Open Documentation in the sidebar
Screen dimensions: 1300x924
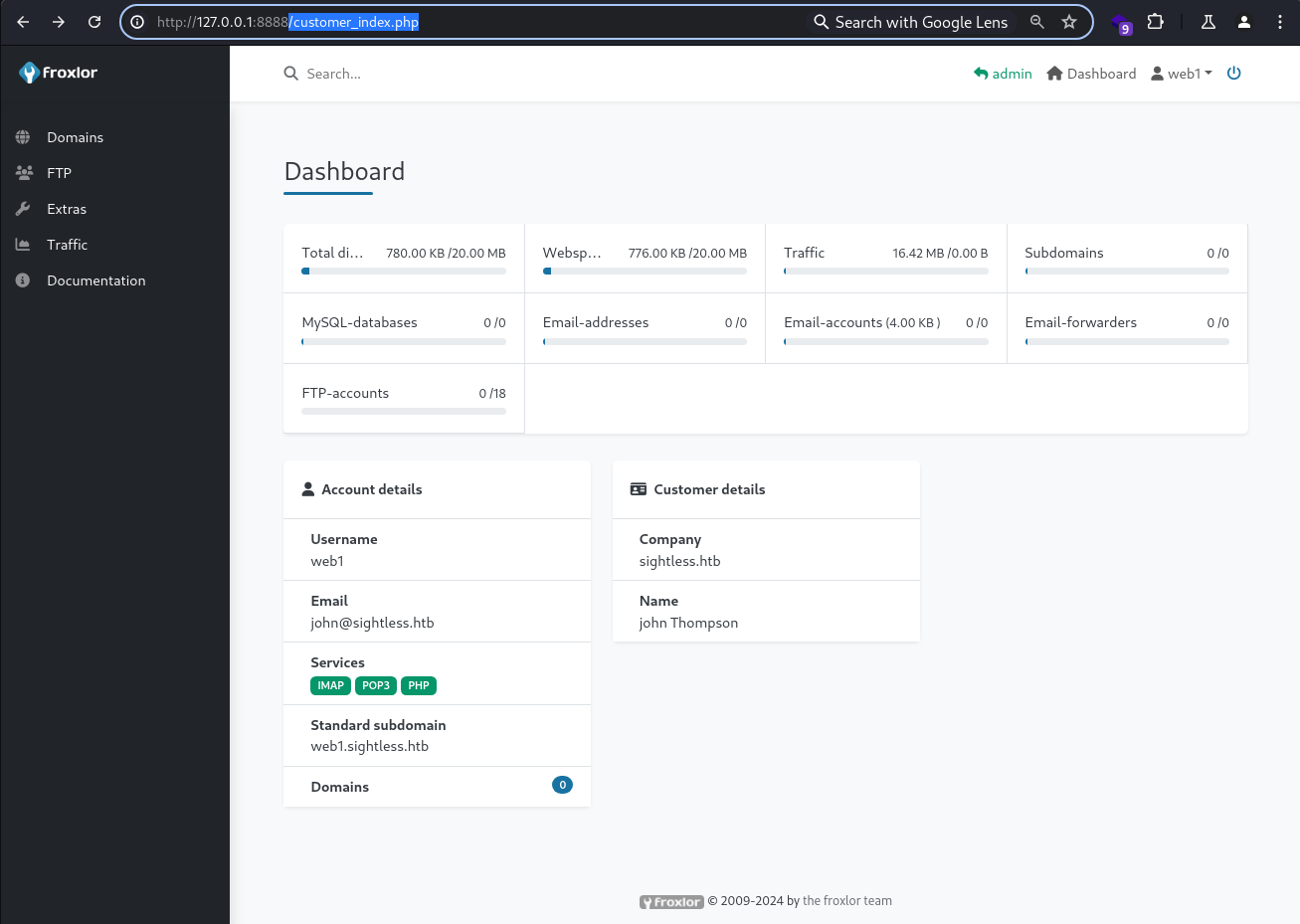95,280
